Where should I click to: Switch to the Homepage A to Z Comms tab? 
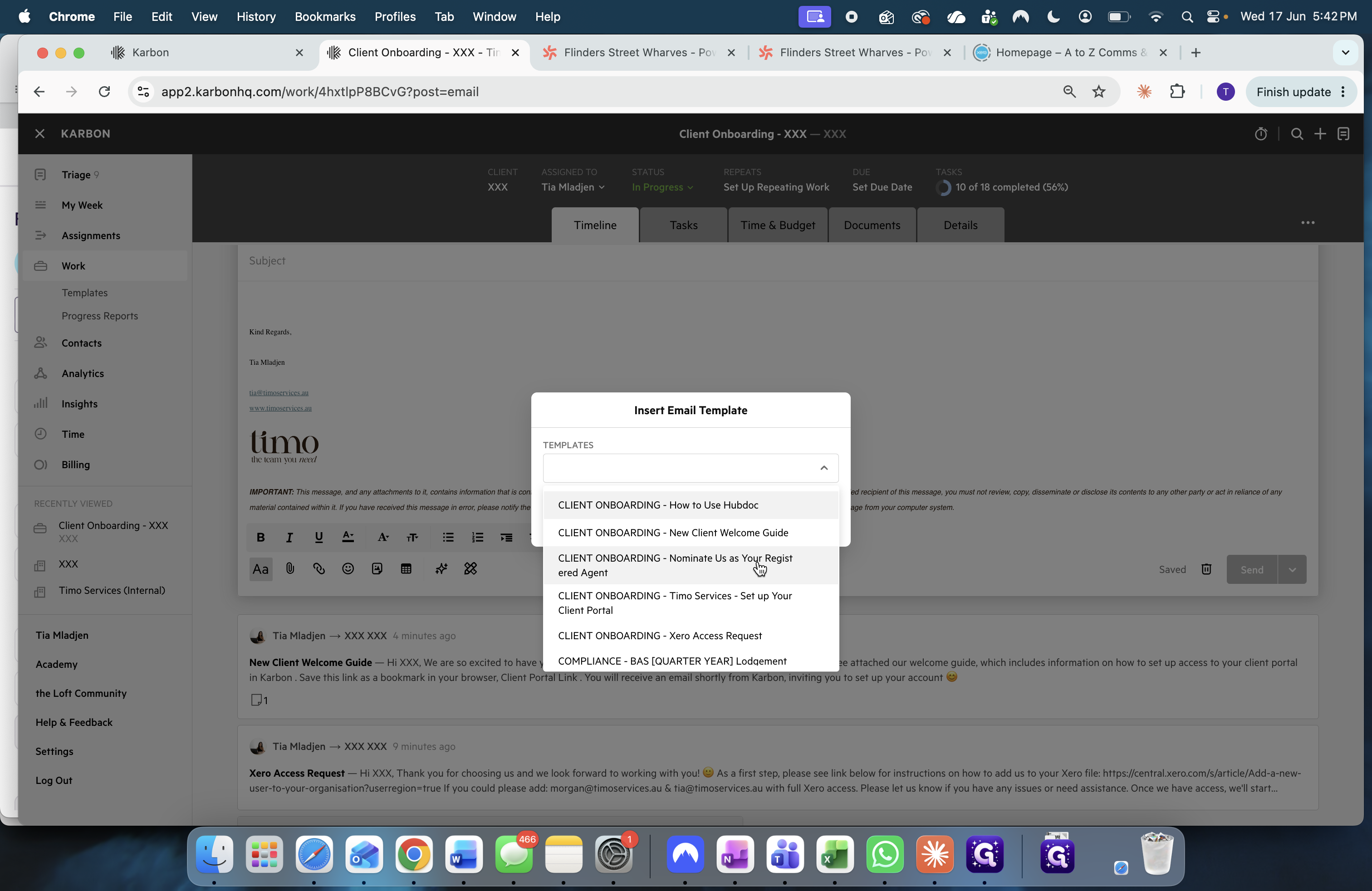pyautogui.click(x=1070, y=53)
